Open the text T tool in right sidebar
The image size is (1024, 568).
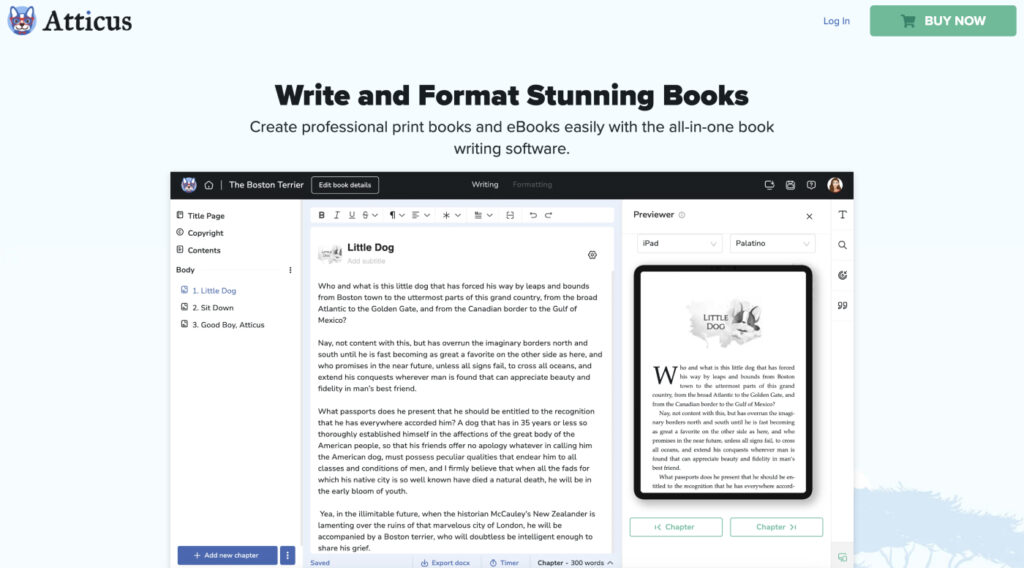[842, 215]
